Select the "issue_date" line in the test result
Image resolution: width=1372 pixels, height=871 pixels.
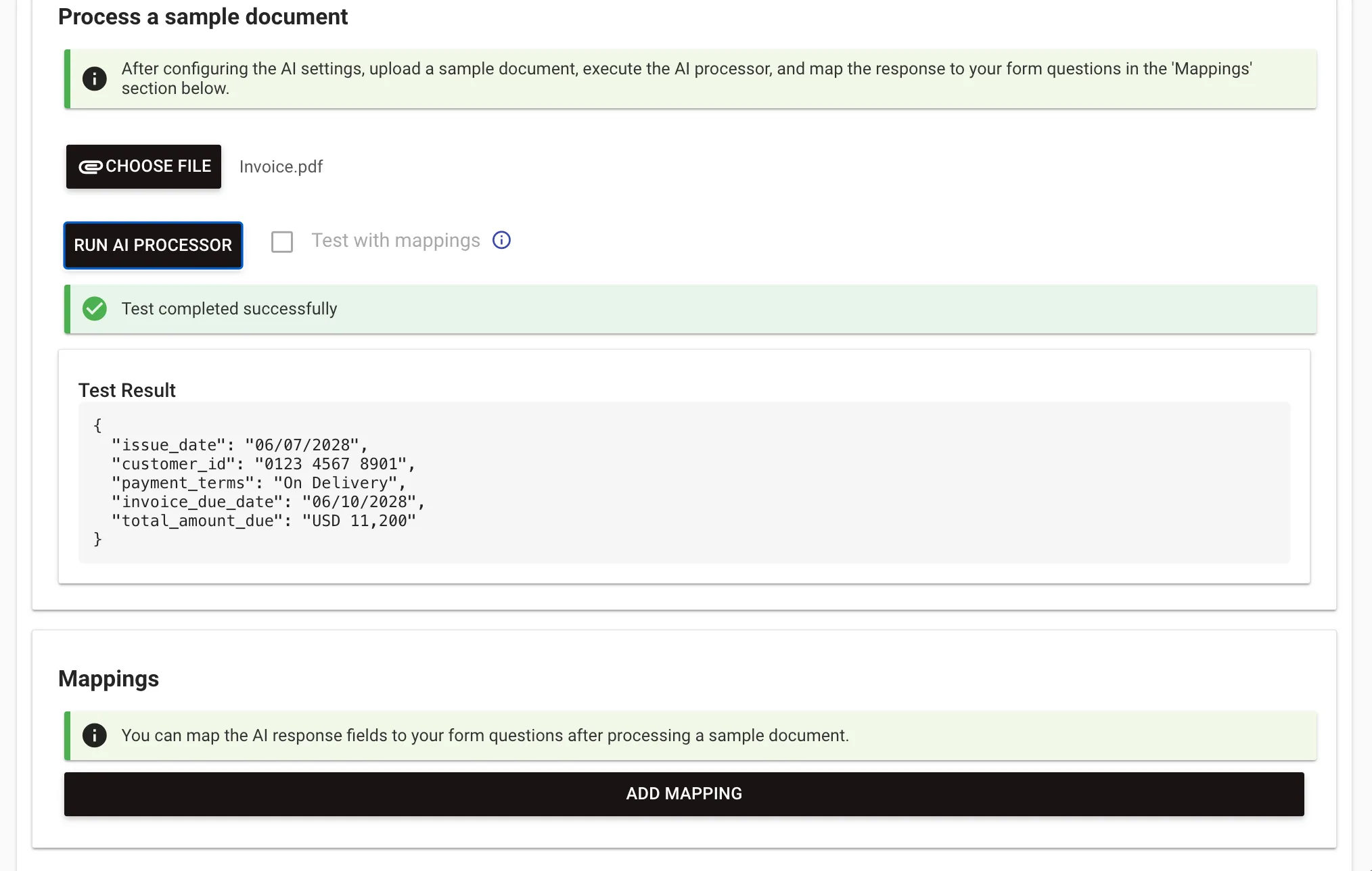[x=239, y=445]
